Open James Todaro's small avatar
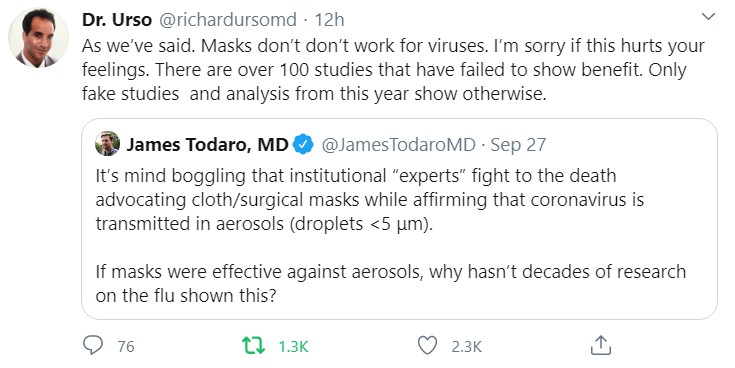 coord(107,143)
